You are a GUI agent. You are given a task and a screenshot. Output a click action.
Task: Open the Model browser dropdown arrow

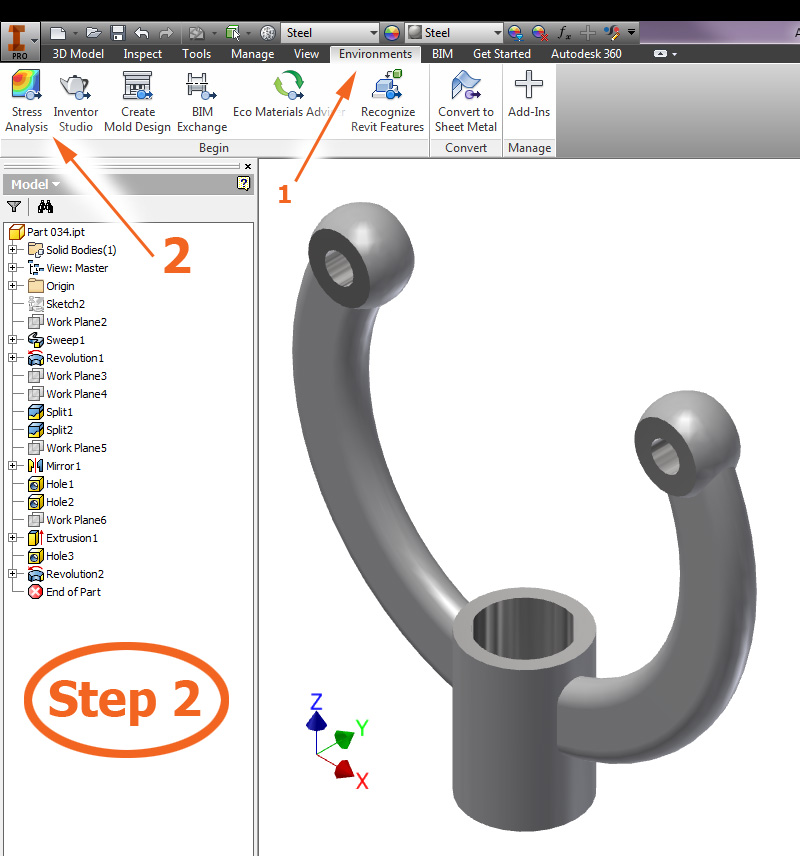[x=56, y=185]
